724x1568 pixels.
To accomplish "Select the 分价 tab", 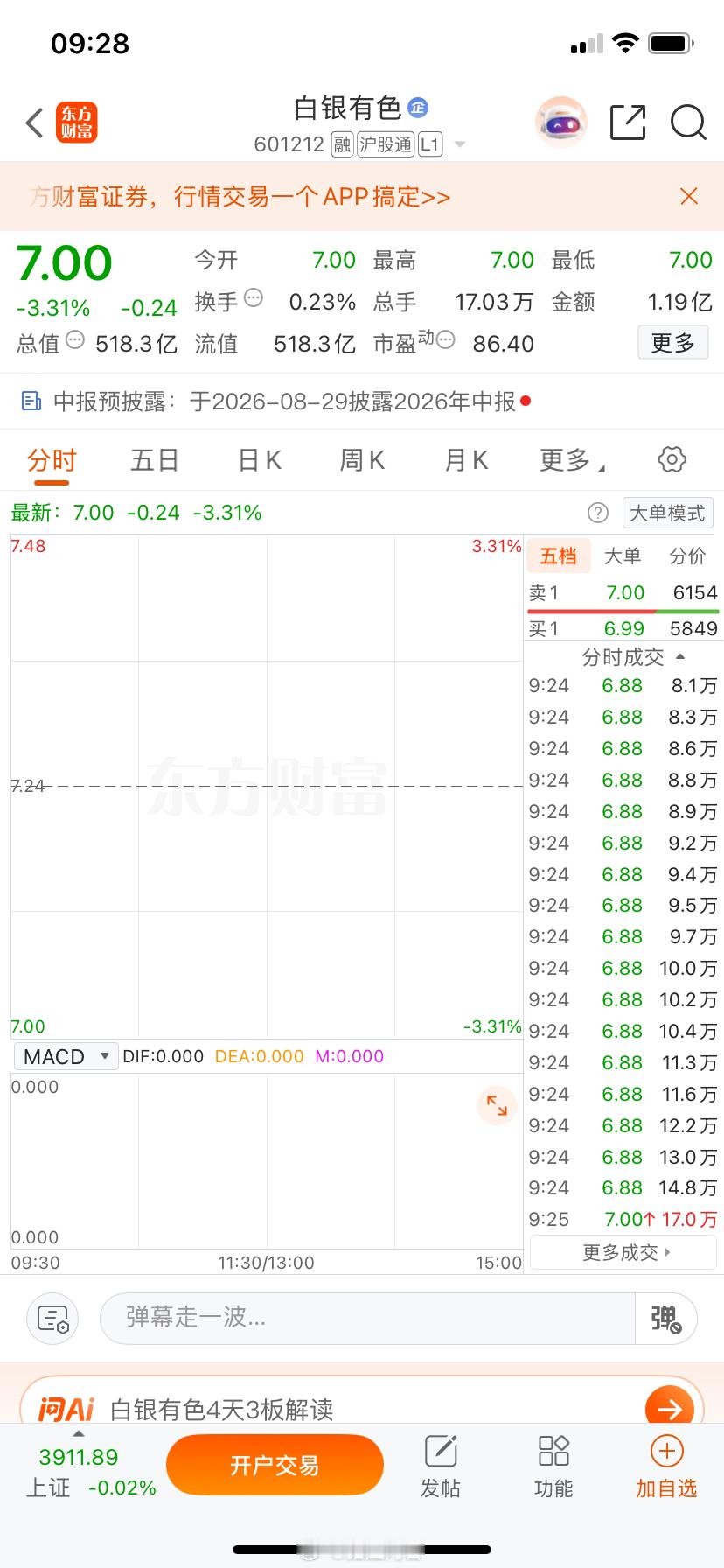I will pos(687,556).
